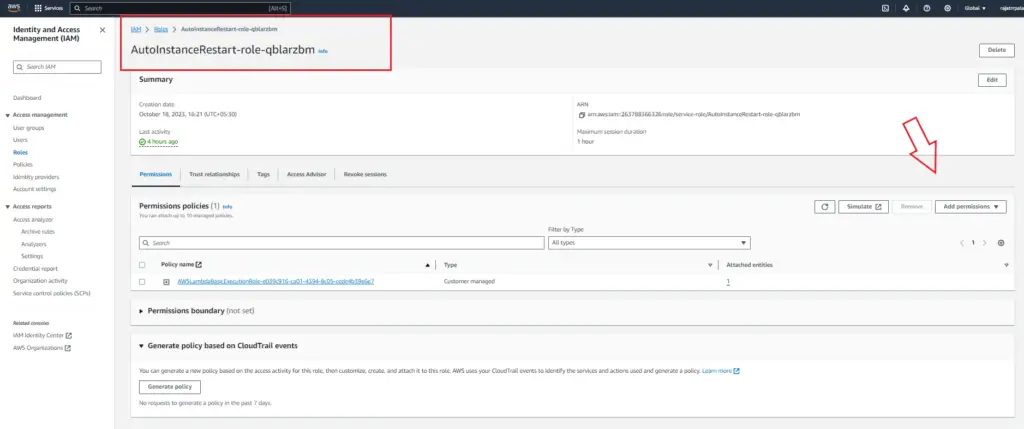Open Info link next to role name

tap(323, 51)
